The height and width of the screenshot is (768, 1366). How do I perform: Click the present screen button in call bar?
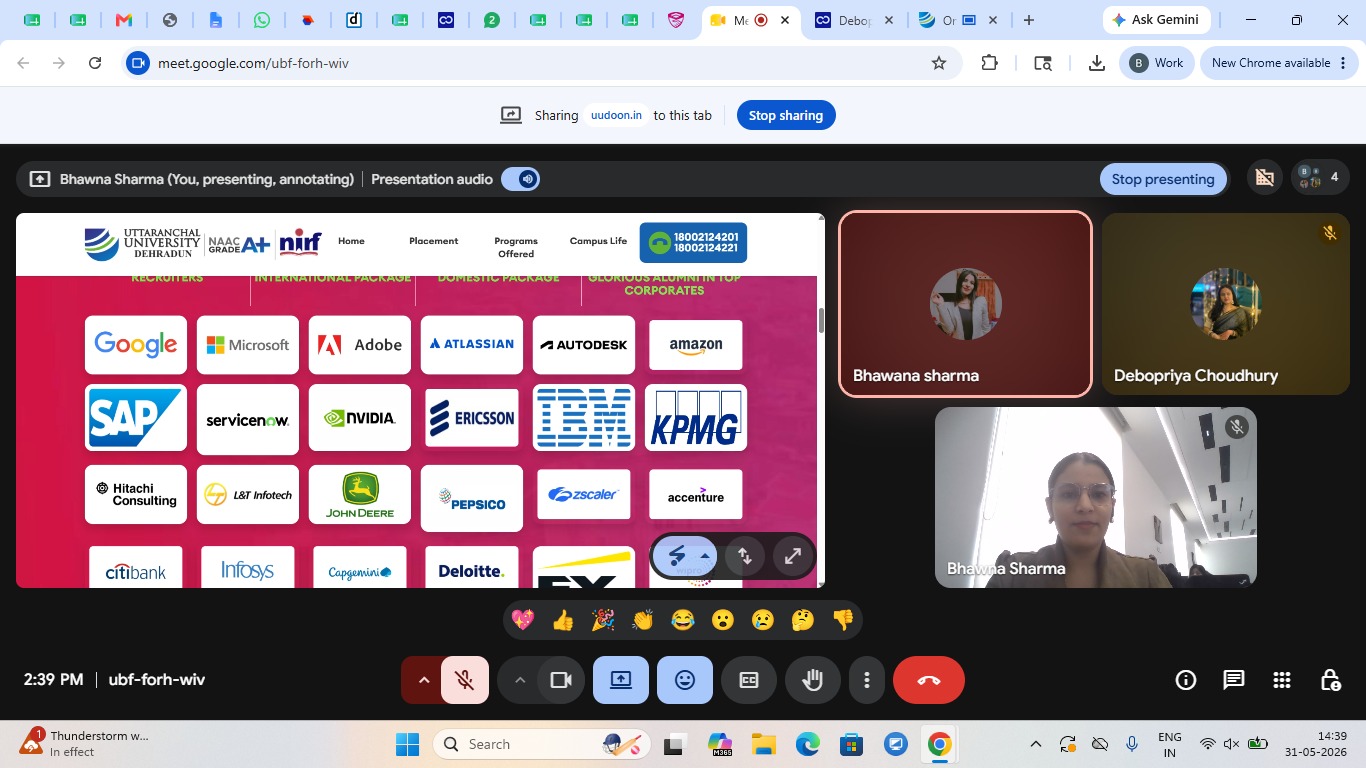click(621, 680)
